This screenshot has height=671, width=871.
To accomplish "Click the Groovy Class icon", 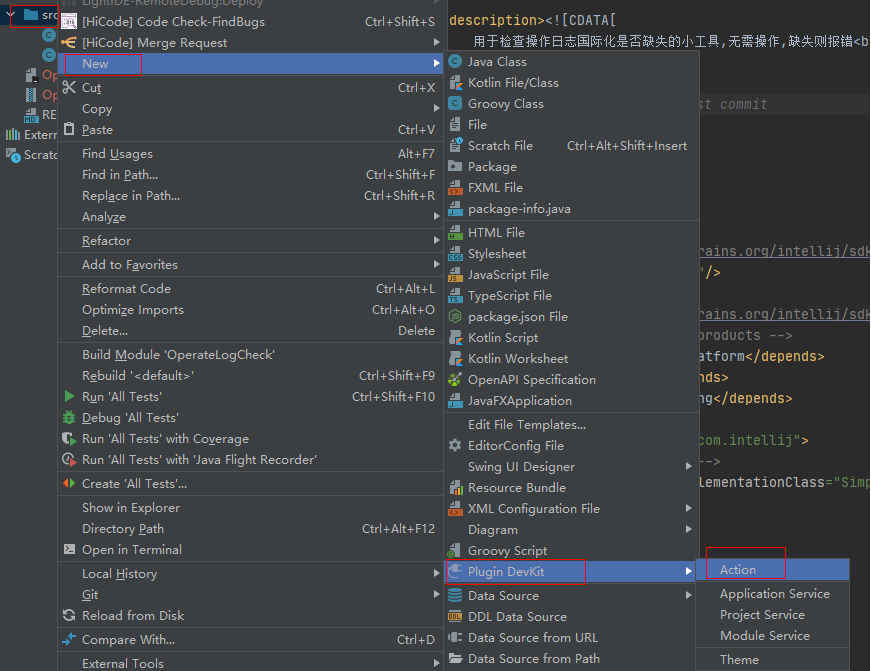I will pyautogui.click(x=455, y=104).
